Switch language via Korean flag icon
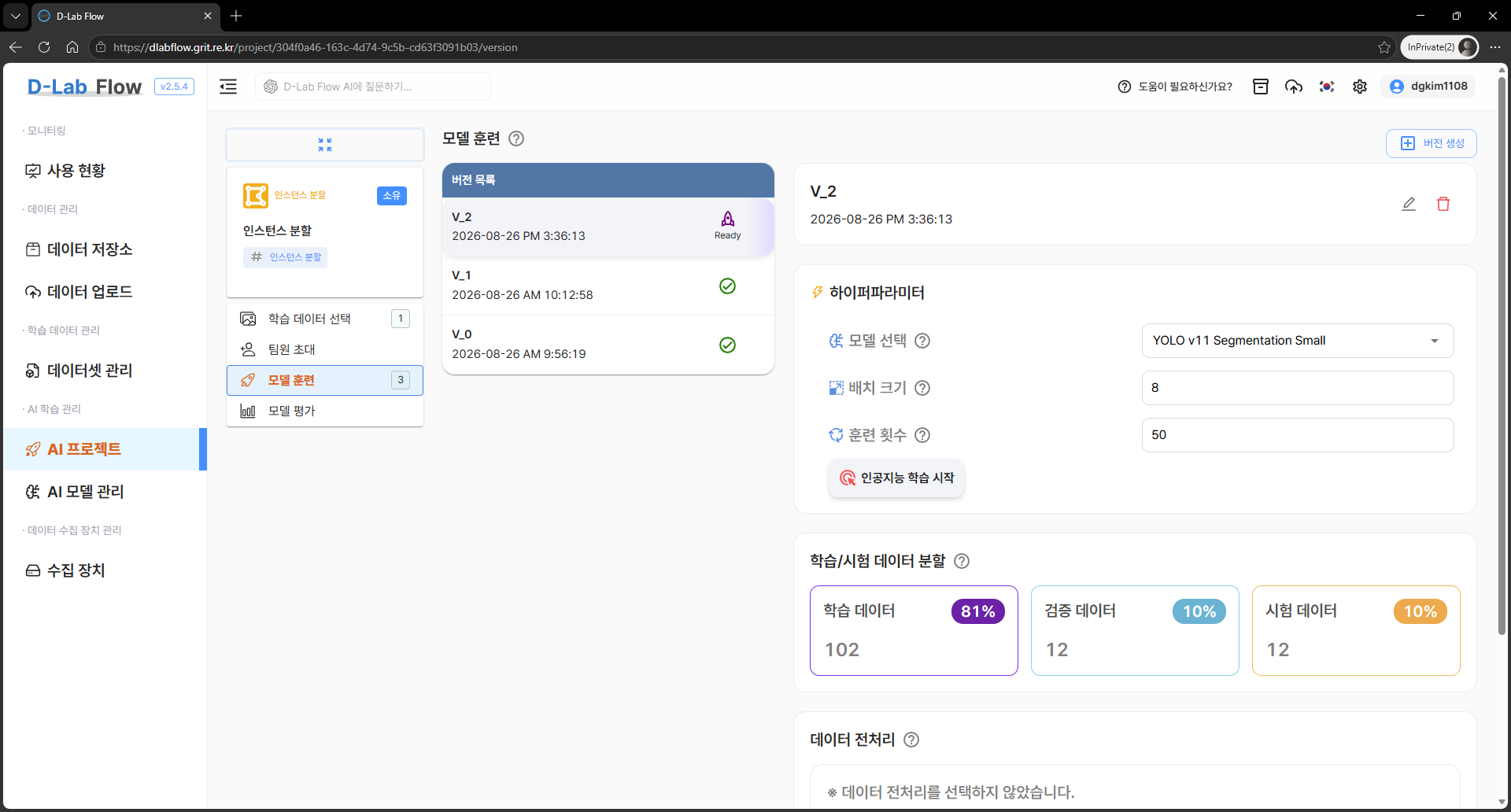 [x=1327, y=87]
